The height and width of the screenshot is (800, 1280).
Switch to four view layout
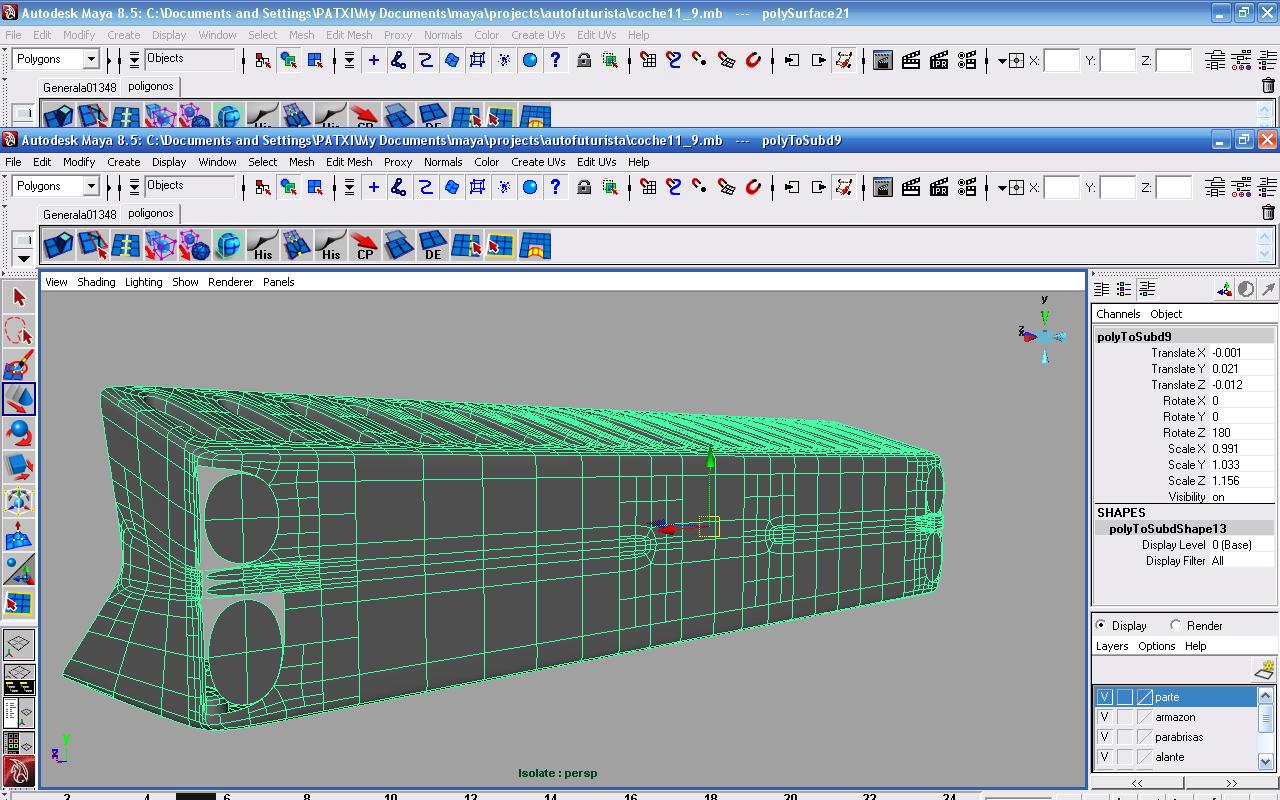19,678
